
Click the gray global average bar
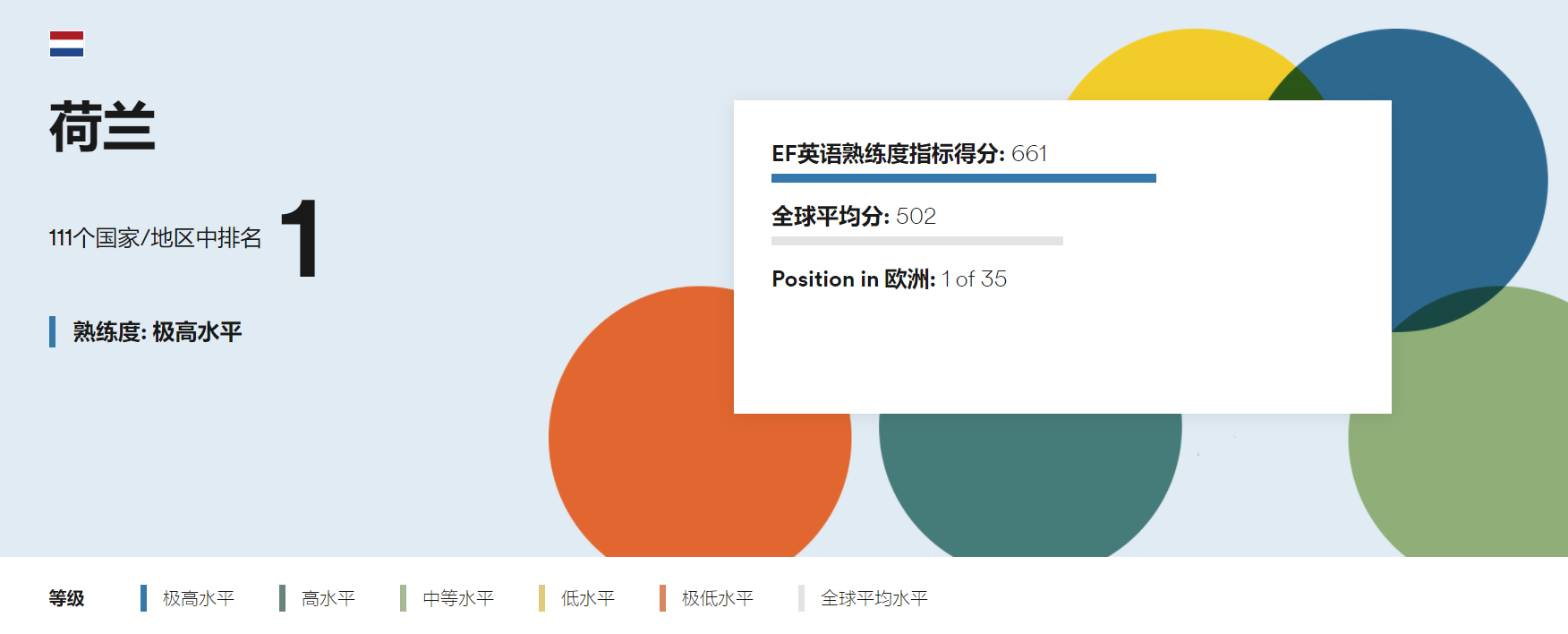(916, 241)
